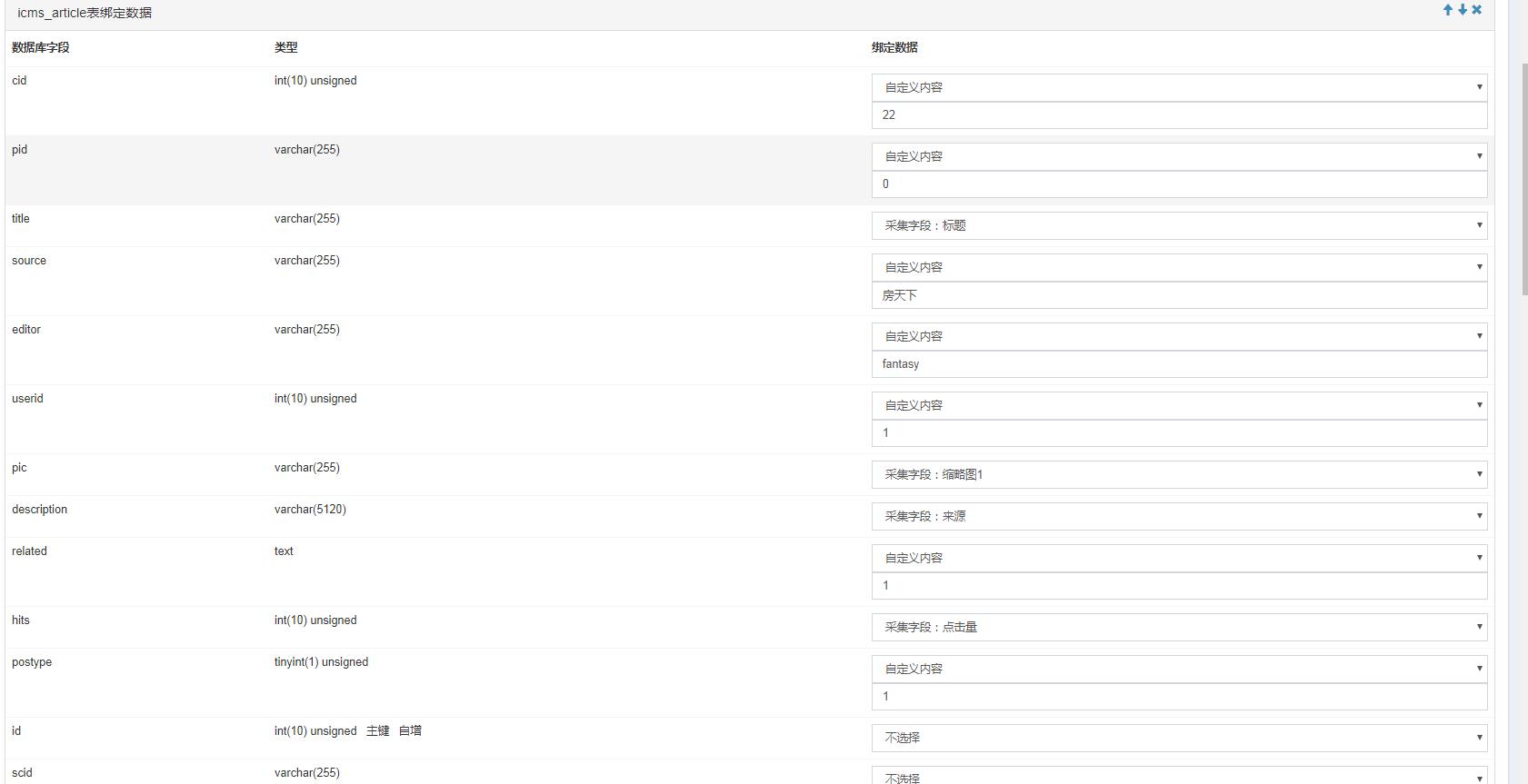
Task: Open the hits binding dropdown 点击量
Action: coord(1179,627)
